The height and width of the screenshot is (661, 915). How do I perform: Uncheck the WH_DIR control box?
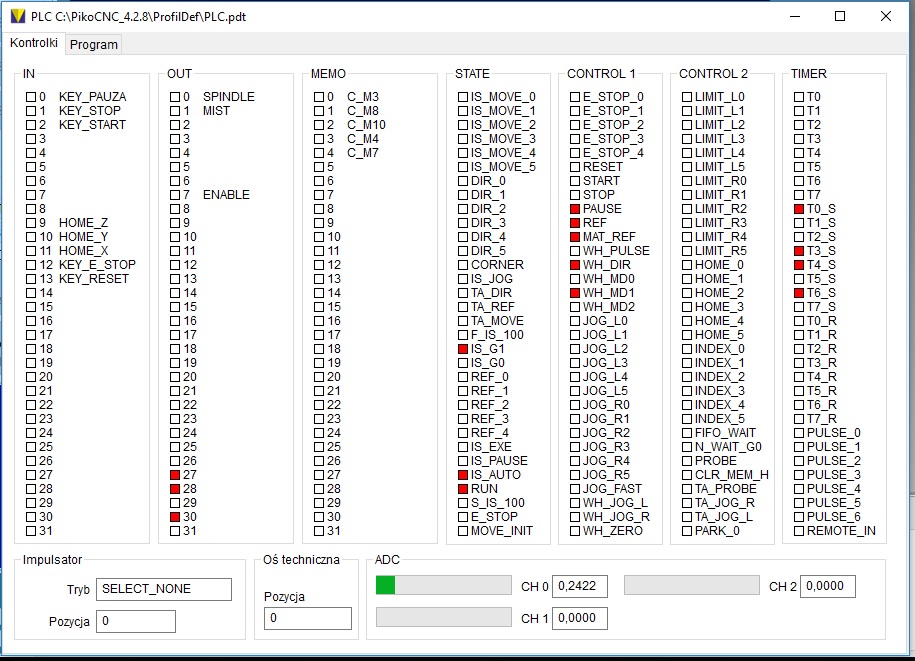575,265
